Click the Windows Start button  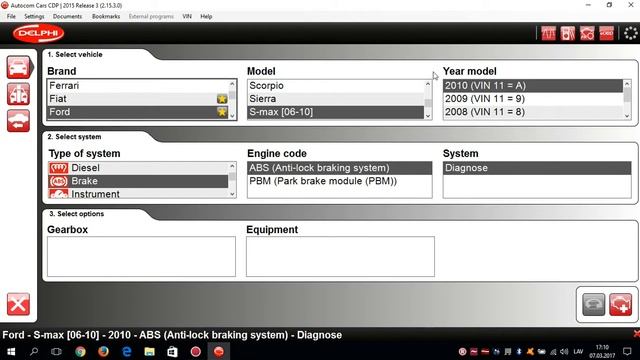pos(11,351)
